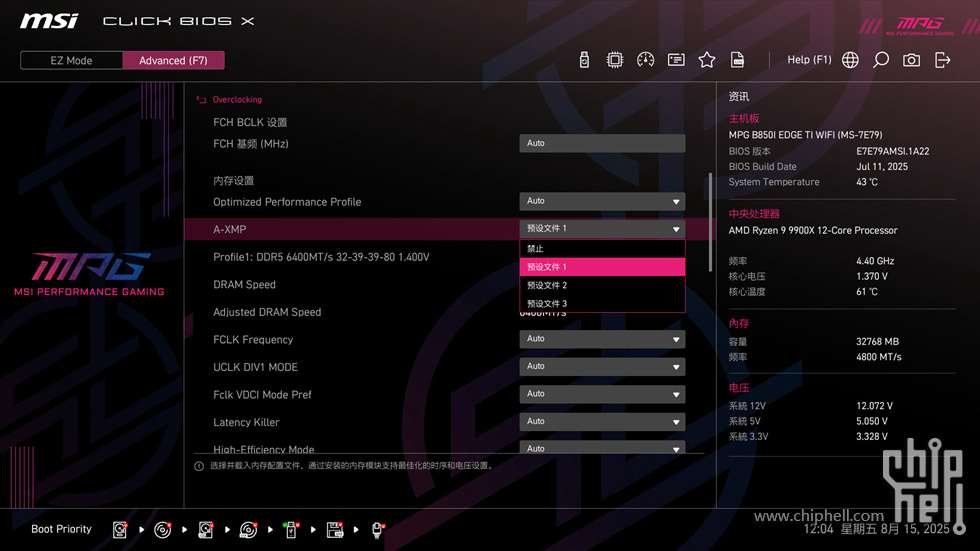
Task: Take a screenshot with the camera icon
Action: tap(911, 60)
